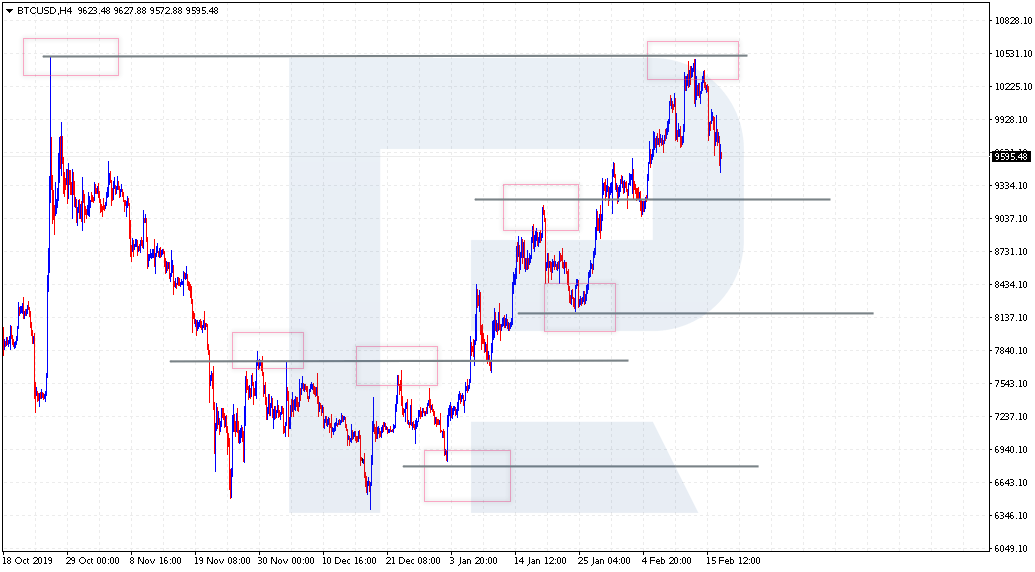The width and height of the screenshot is (1035, 572).
Task: Click the 6049.10 price scale label
Action: coord(1013,548)
